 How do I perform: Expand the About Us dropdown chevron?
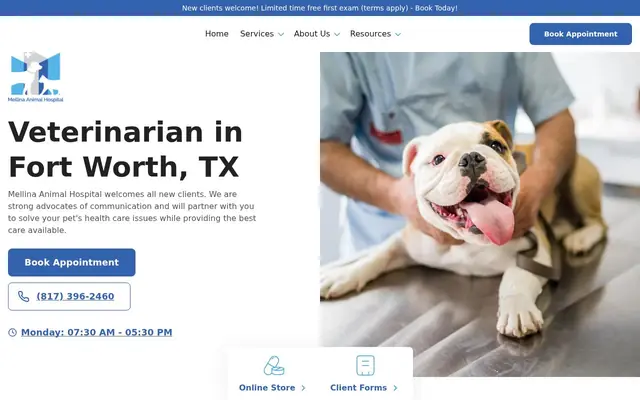[x=337, y=34]
